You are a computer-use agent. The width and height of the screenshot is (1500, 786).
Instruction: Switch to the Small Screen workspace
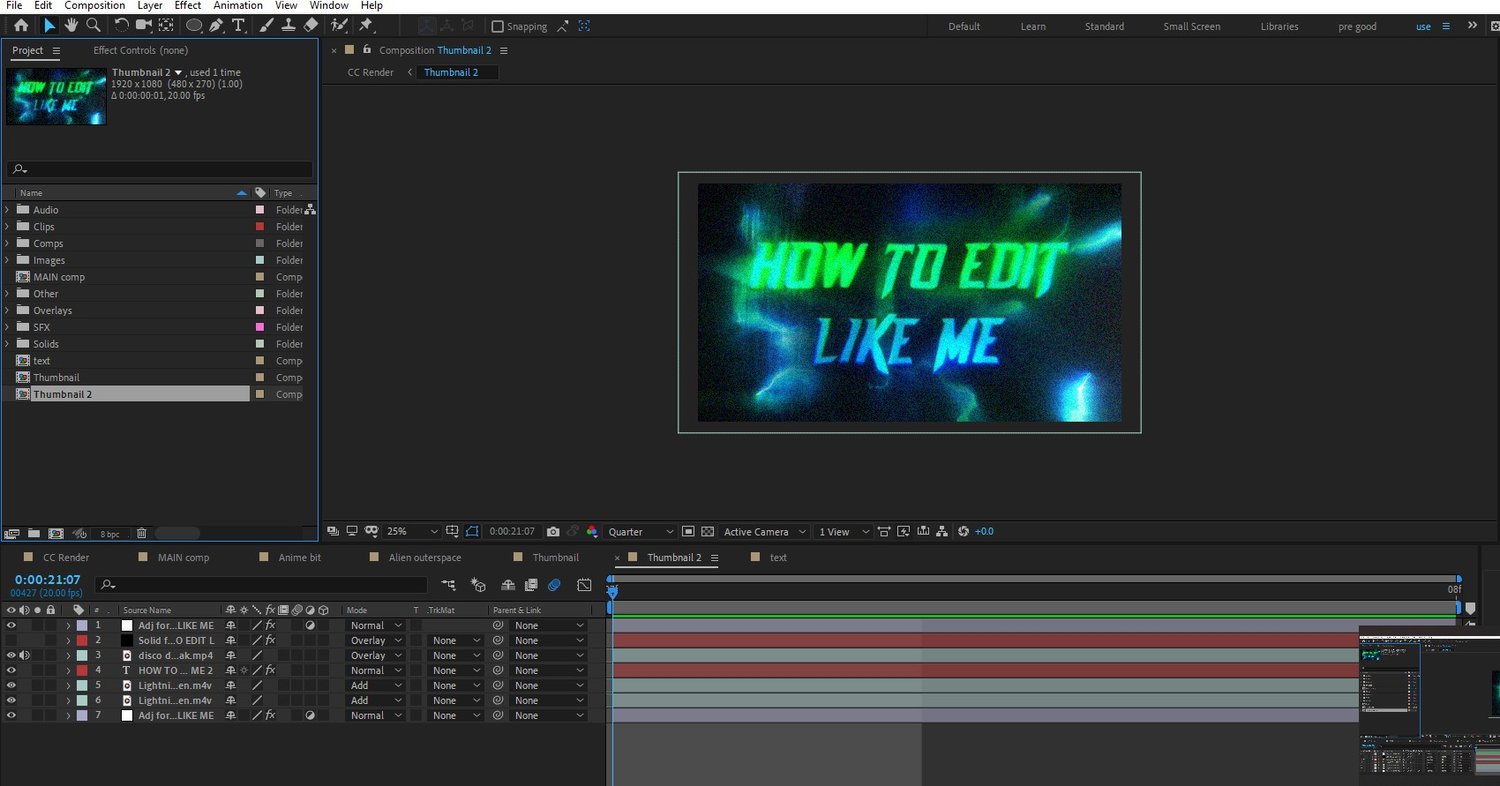[1191, 27]
